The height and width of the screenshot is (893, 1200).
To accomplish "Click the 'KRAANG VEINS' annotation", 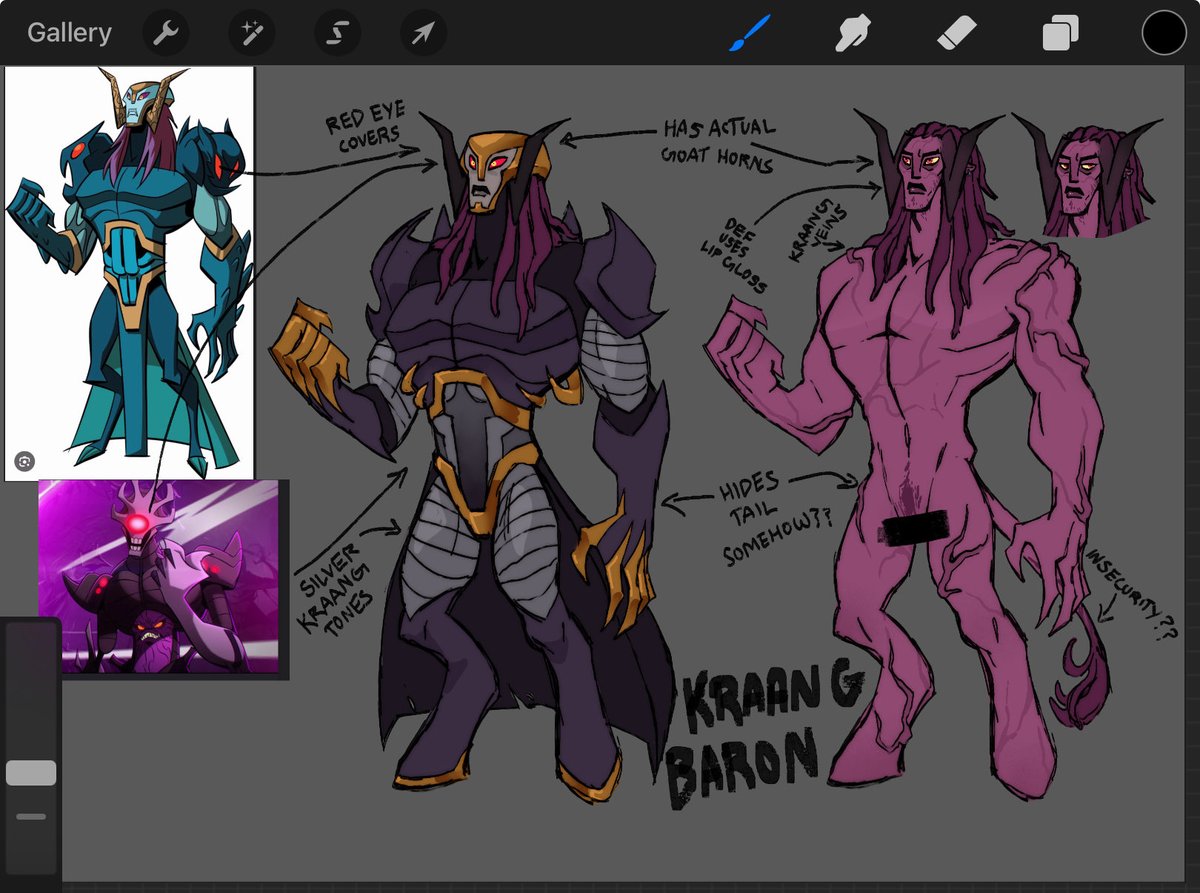I will [x=817, y=231].
